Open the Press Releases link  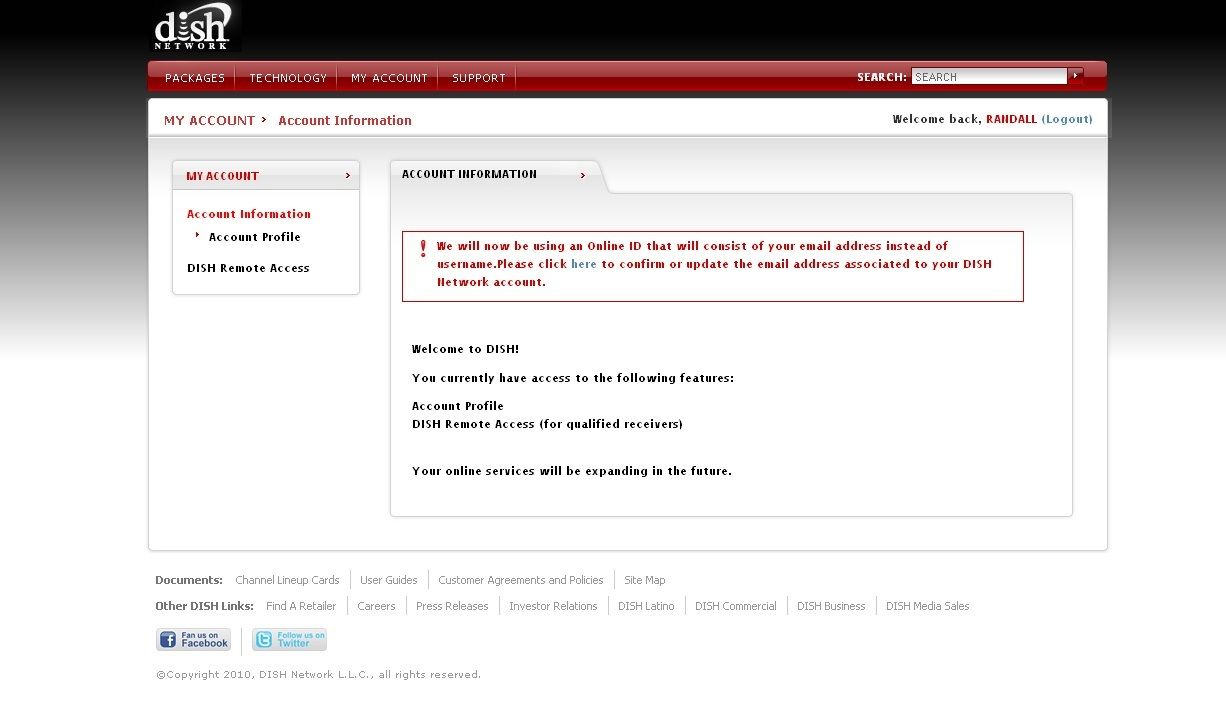(452, 606)
